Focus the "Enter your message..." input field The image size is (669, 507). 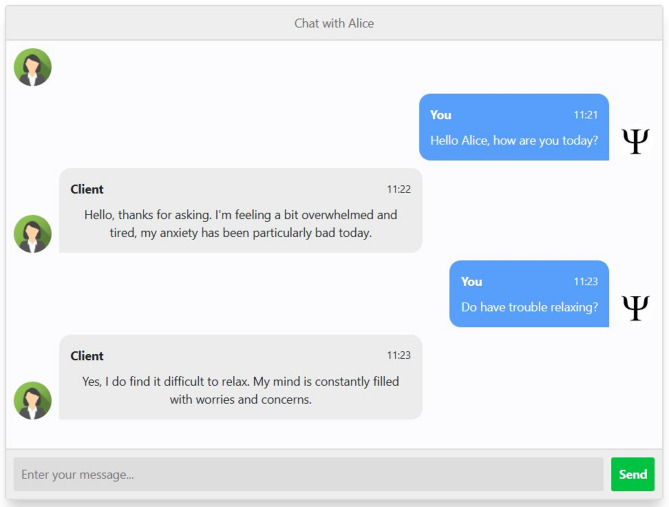point(308,474)
